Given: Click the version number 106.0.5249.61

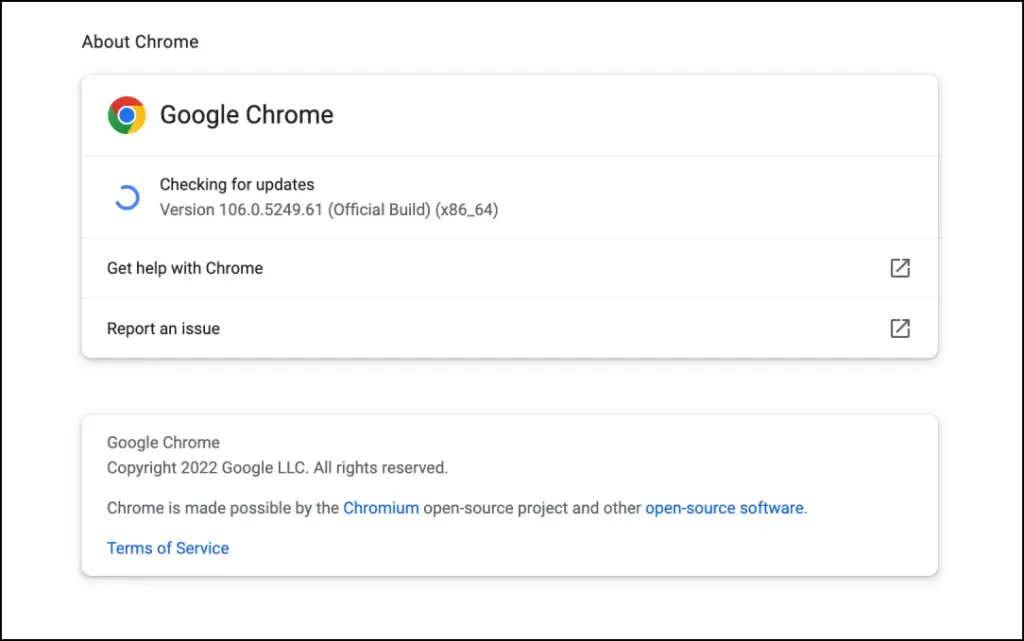Looking at the screenshot, I should click(x=271, y=210).
